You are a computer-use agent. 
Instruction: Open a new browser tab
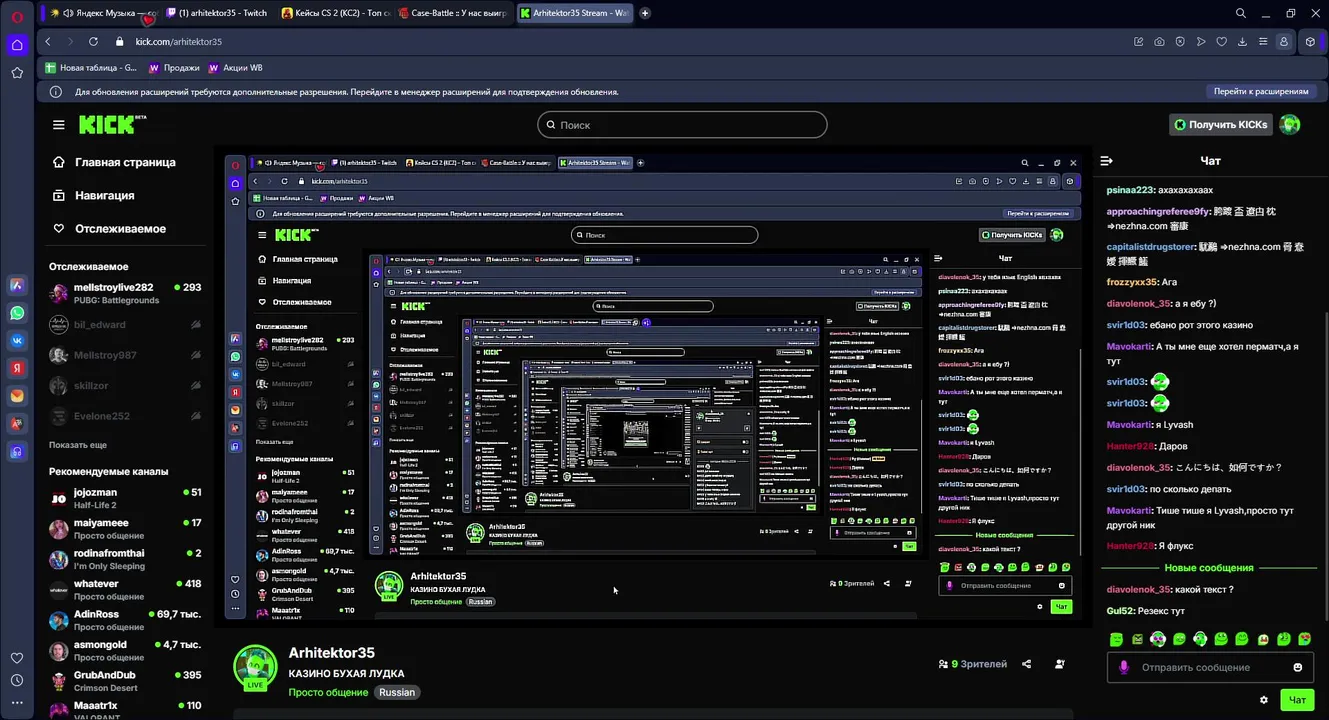click(x=645, y=13)
